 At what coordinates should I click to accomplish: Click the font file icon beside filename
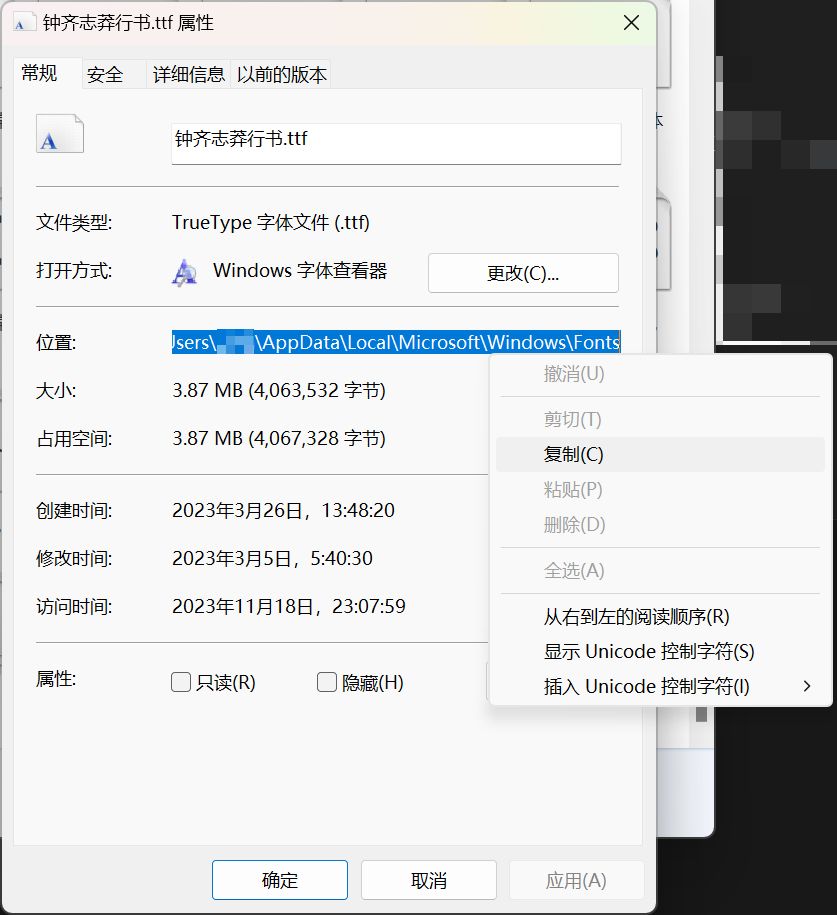click(x=59, y=134)
